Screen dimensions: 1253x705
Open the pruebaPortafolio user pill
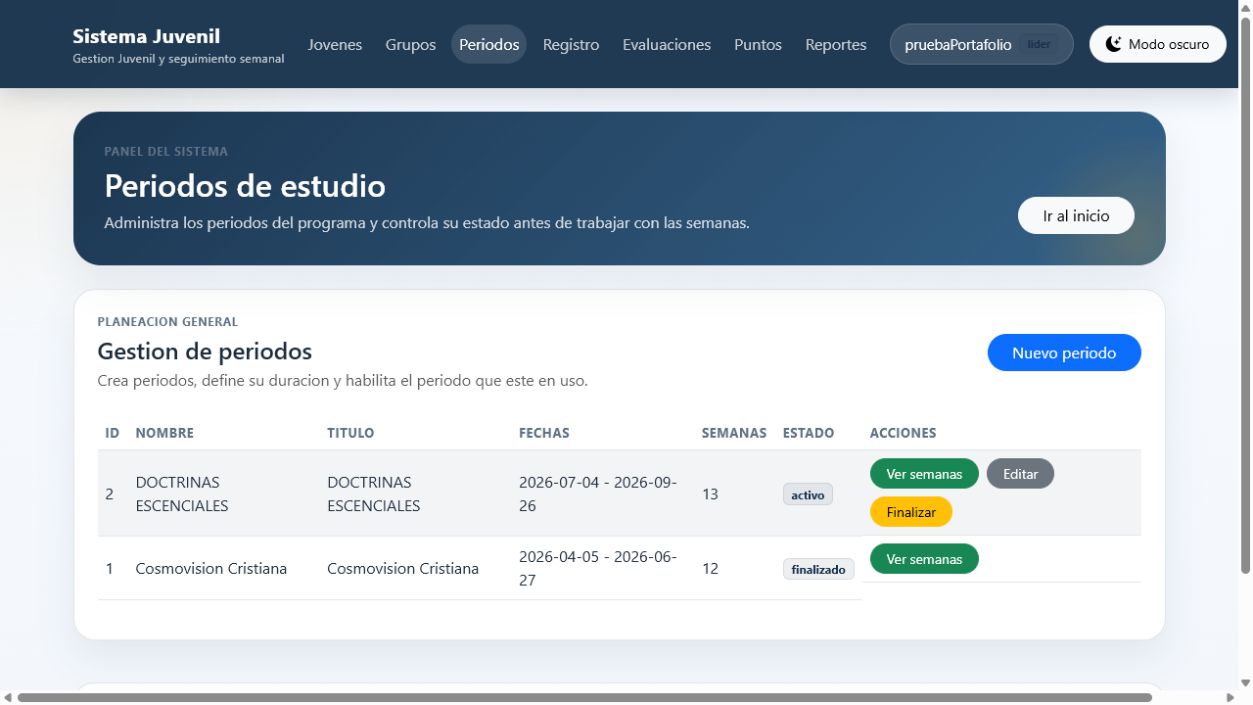tap(981, 44)
